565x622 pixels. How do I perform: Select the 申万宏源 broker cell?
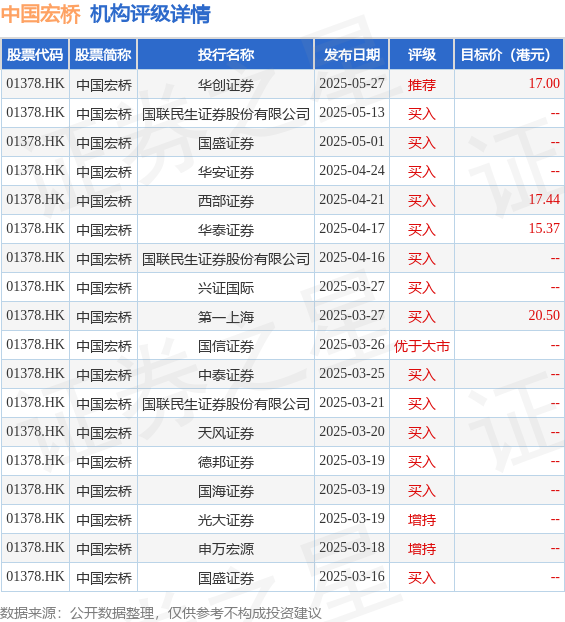point(226,549)
